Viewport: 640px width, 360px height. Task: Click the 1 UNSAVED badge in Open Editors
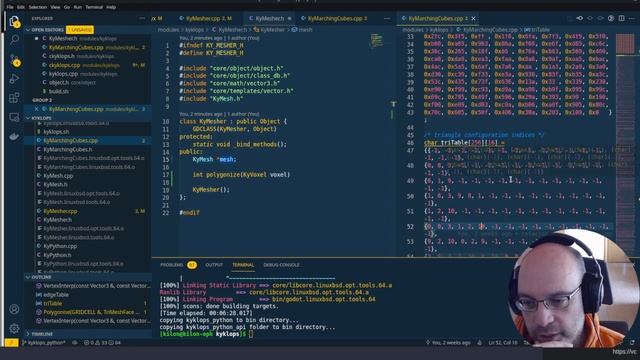(x=80, y=30)
